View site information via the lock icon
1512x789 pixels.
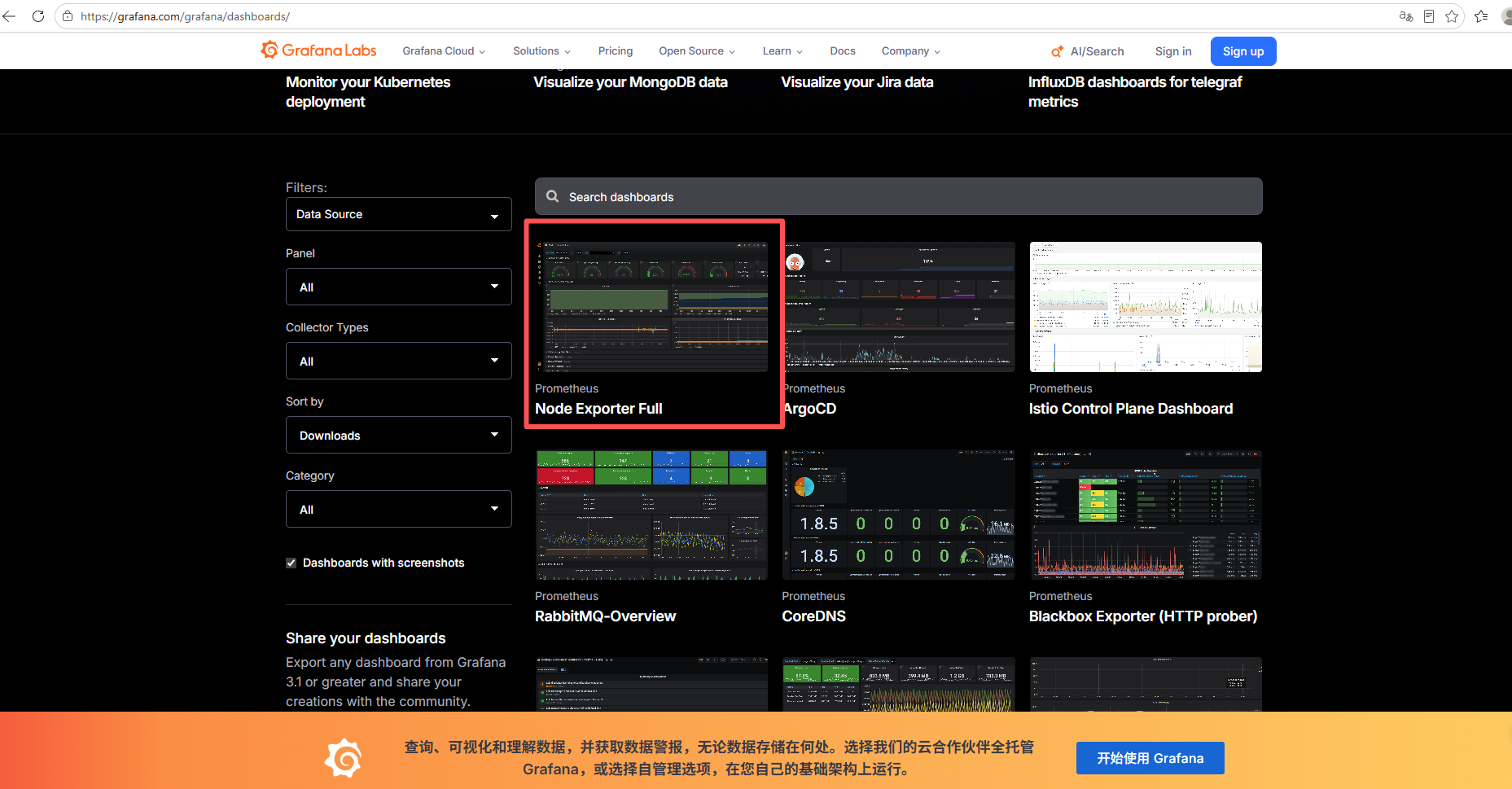tap(68, 16)
